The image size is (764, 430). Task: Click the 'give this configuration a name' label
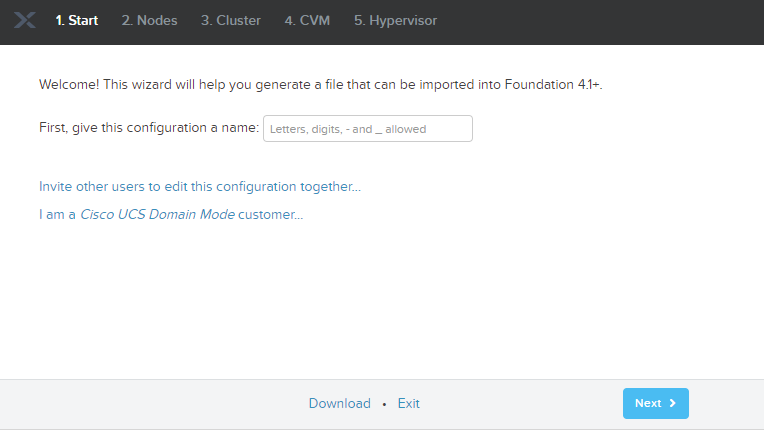pos(149,129)
